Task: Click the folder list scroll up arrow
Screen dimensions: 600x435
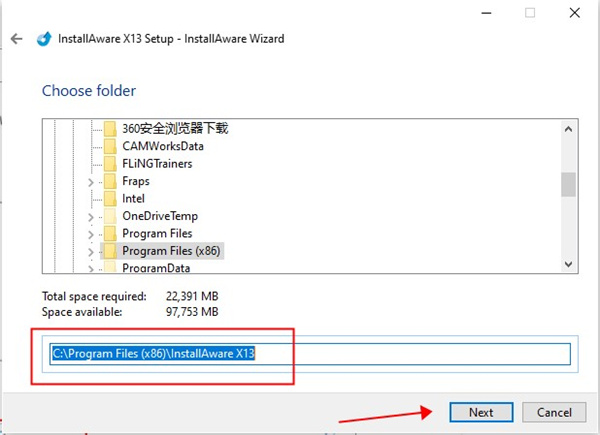Action: pos(569,129)
